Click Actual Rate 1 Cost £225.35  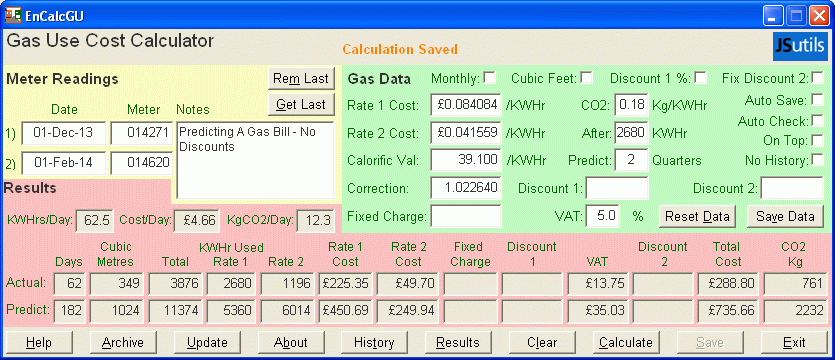pos(345,283)
